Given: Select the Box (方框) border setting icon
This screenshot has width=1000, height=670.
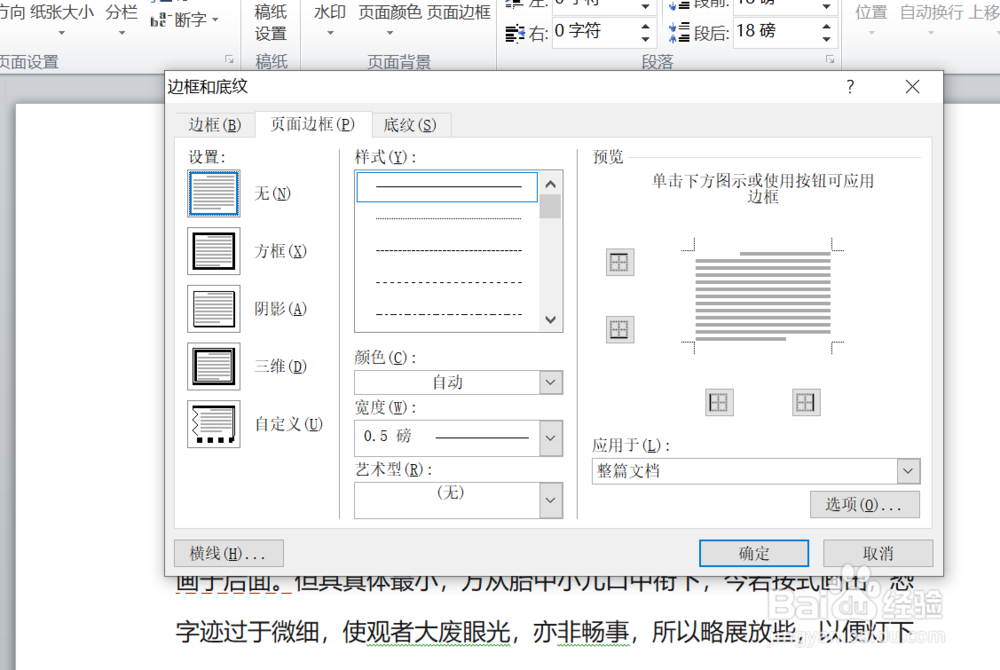Looking at the screenshot, I should click(214, 251).
